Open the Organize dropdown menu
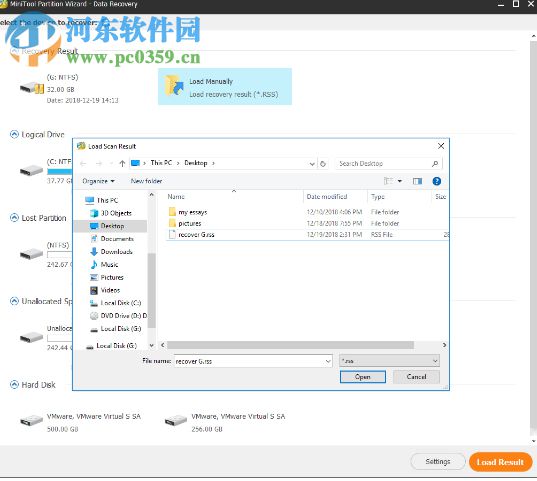The width and height of the screenshot is (537, 481). [98, 181]
